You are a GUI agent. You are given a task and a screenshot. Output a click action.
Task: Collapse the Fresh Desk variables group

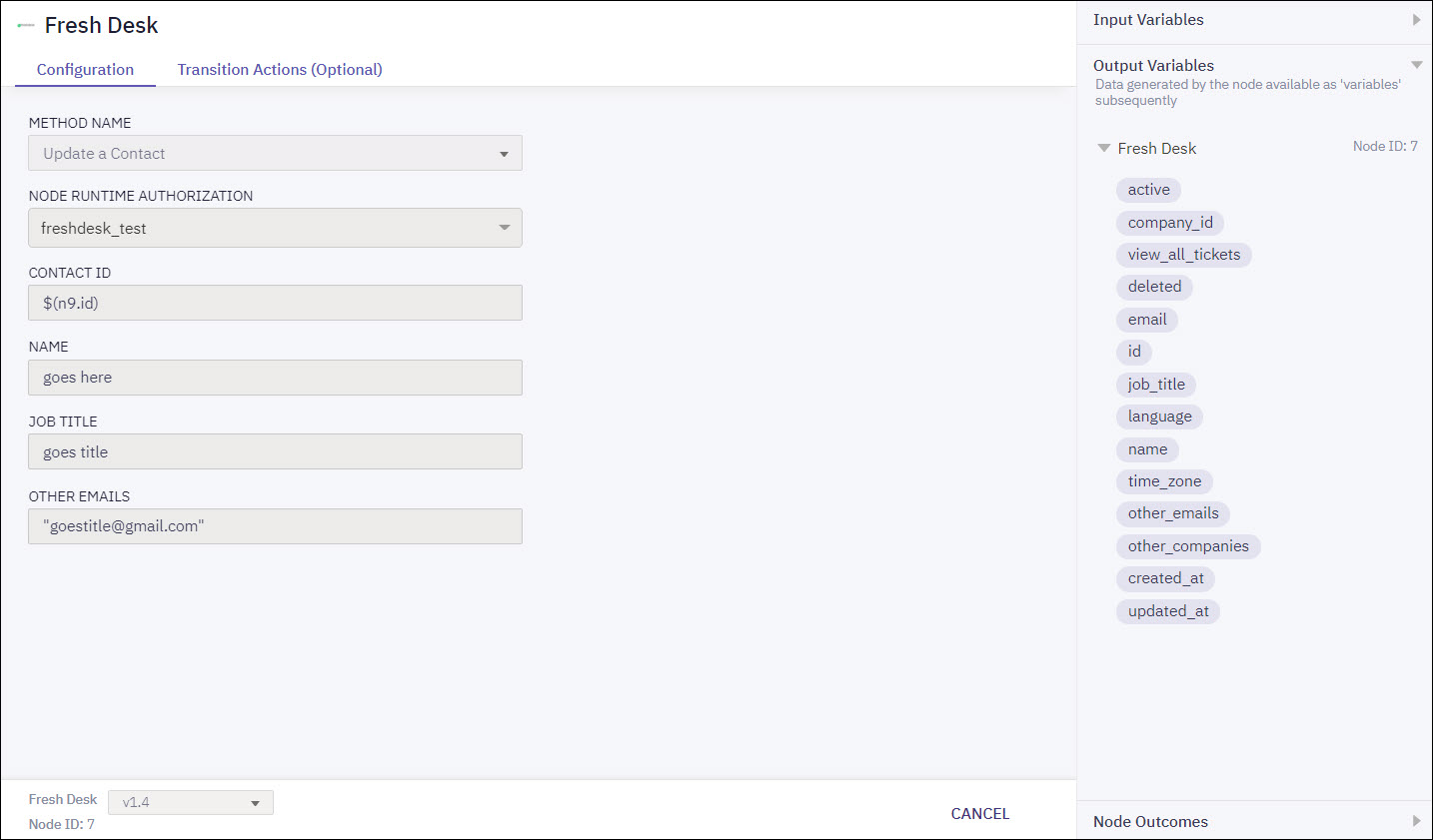[1104, 148]
